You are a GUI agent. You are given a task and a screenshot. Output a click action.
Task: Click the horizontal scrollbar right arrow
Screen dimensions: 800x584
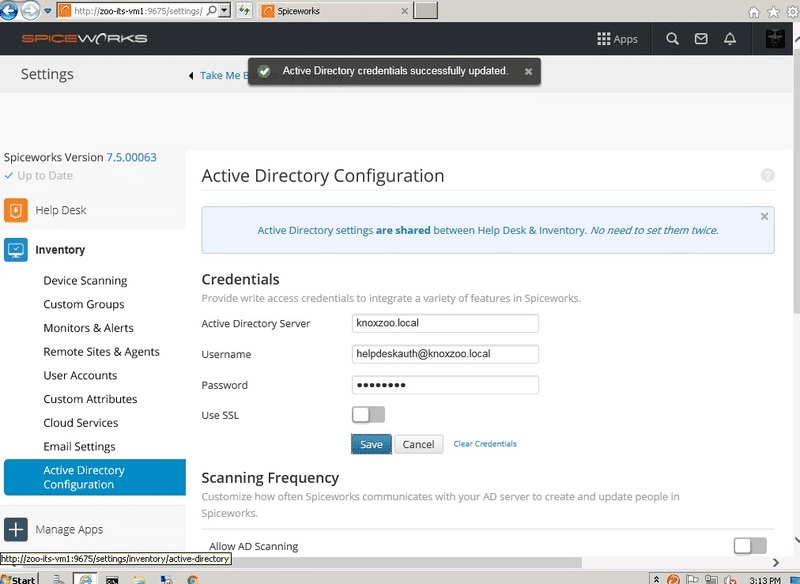776,563
